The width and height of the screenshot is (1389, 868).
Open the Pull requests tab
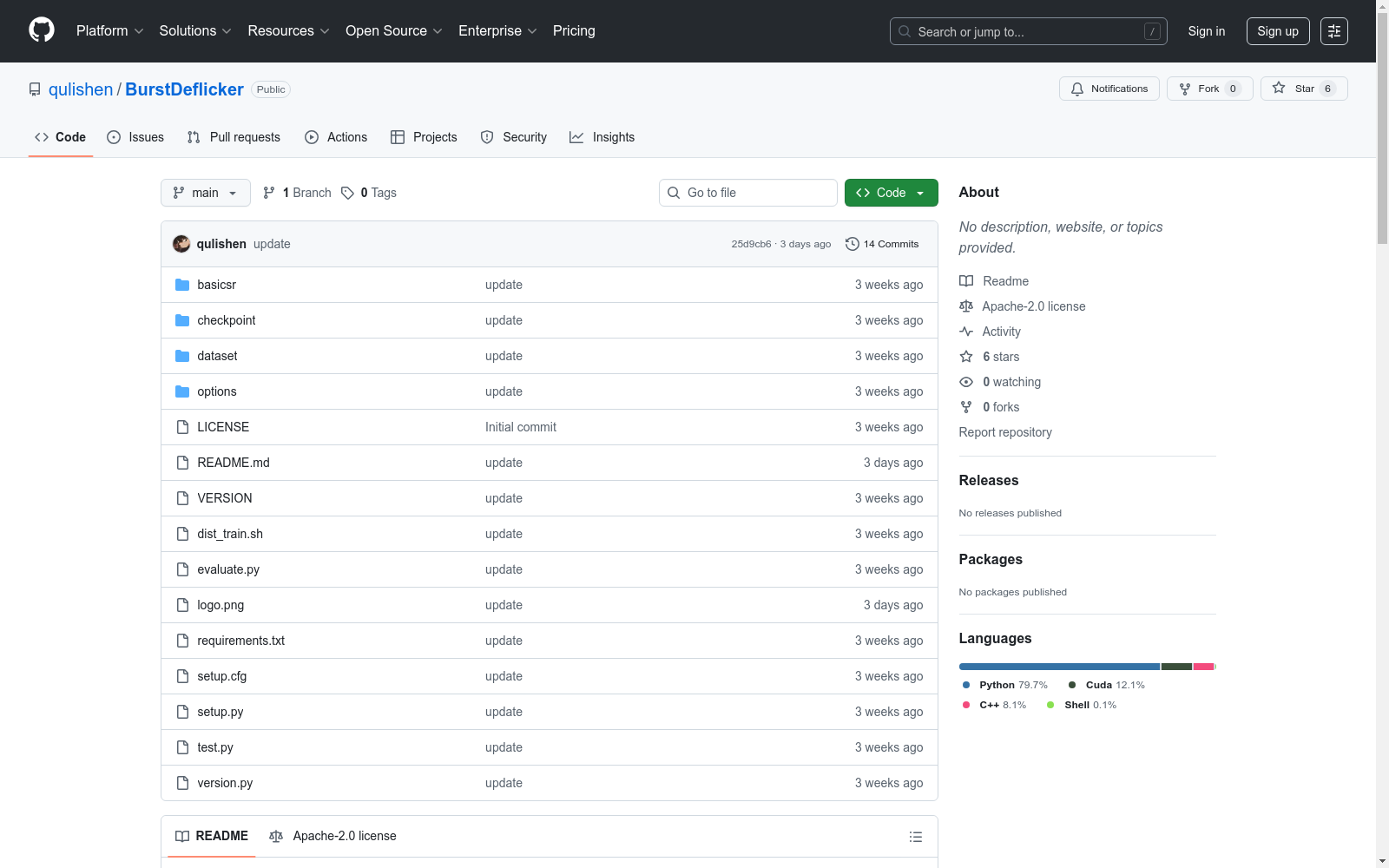click(x=234, y=137)
